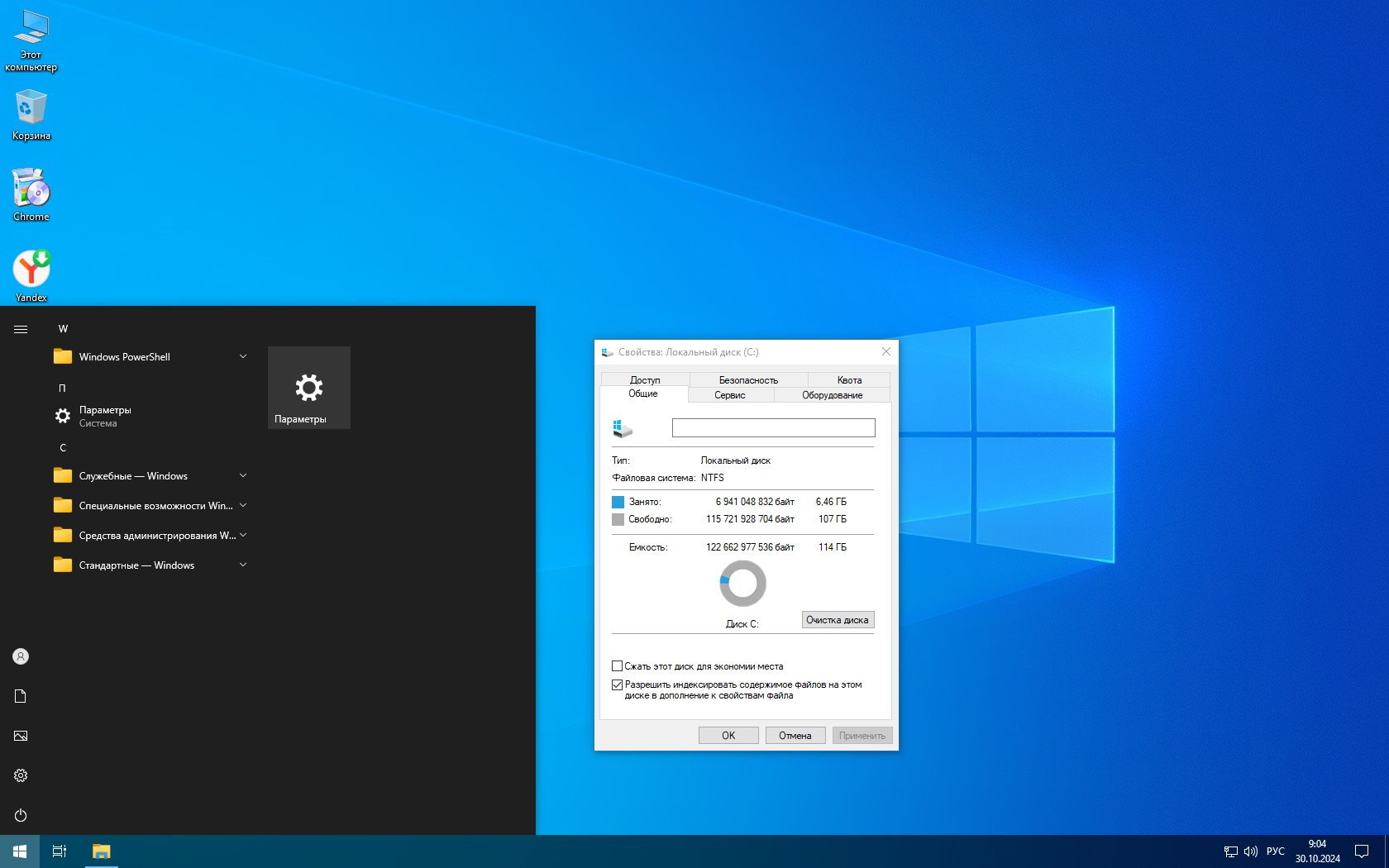
Task: Uncheck the allow file indexing checkbox
Action: coord(617,684)
